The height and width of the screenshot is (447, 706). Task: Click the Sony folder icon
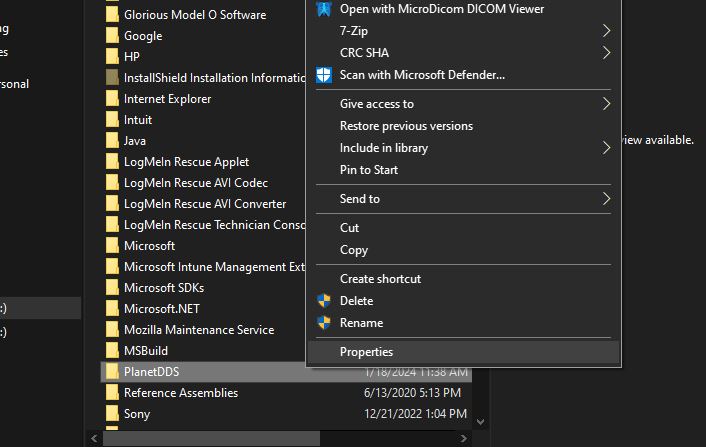[x=112, y=414]
